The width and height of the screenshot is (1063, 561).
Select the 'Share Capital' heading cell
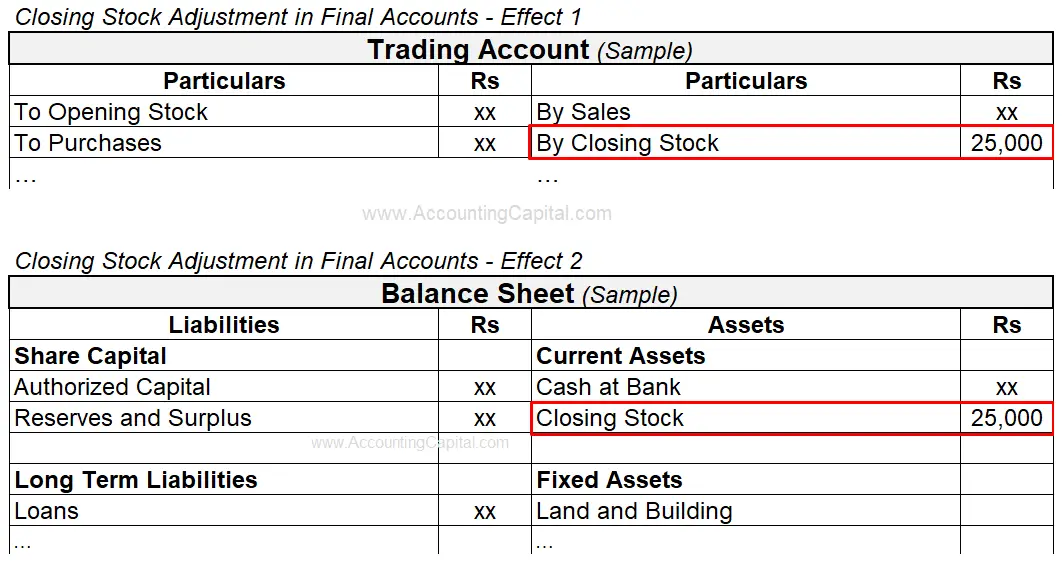pyautogui.click(x=91, y=356)
